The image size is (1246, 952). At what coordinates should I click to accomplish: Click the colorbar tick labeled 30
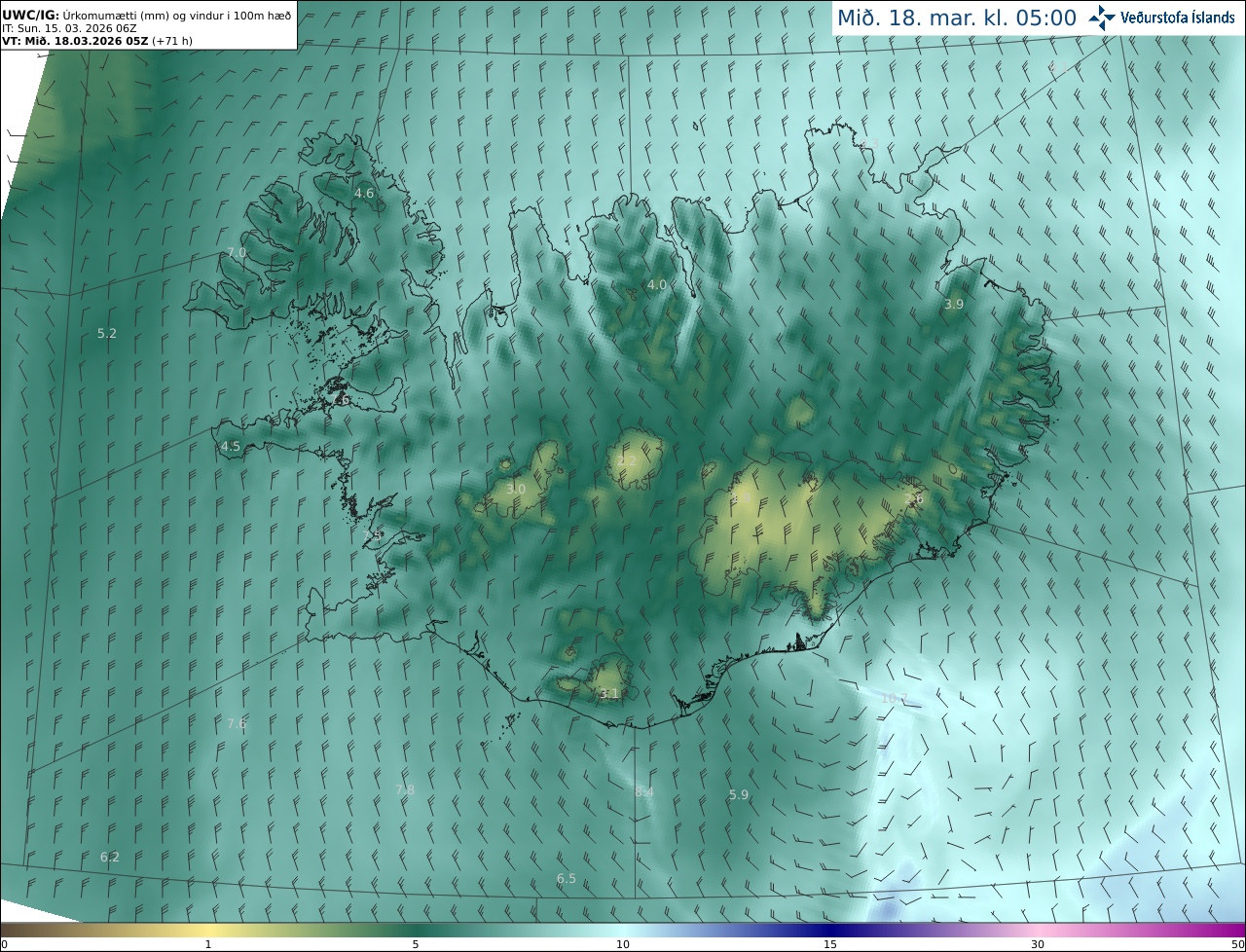click(x=1038, y=944)
